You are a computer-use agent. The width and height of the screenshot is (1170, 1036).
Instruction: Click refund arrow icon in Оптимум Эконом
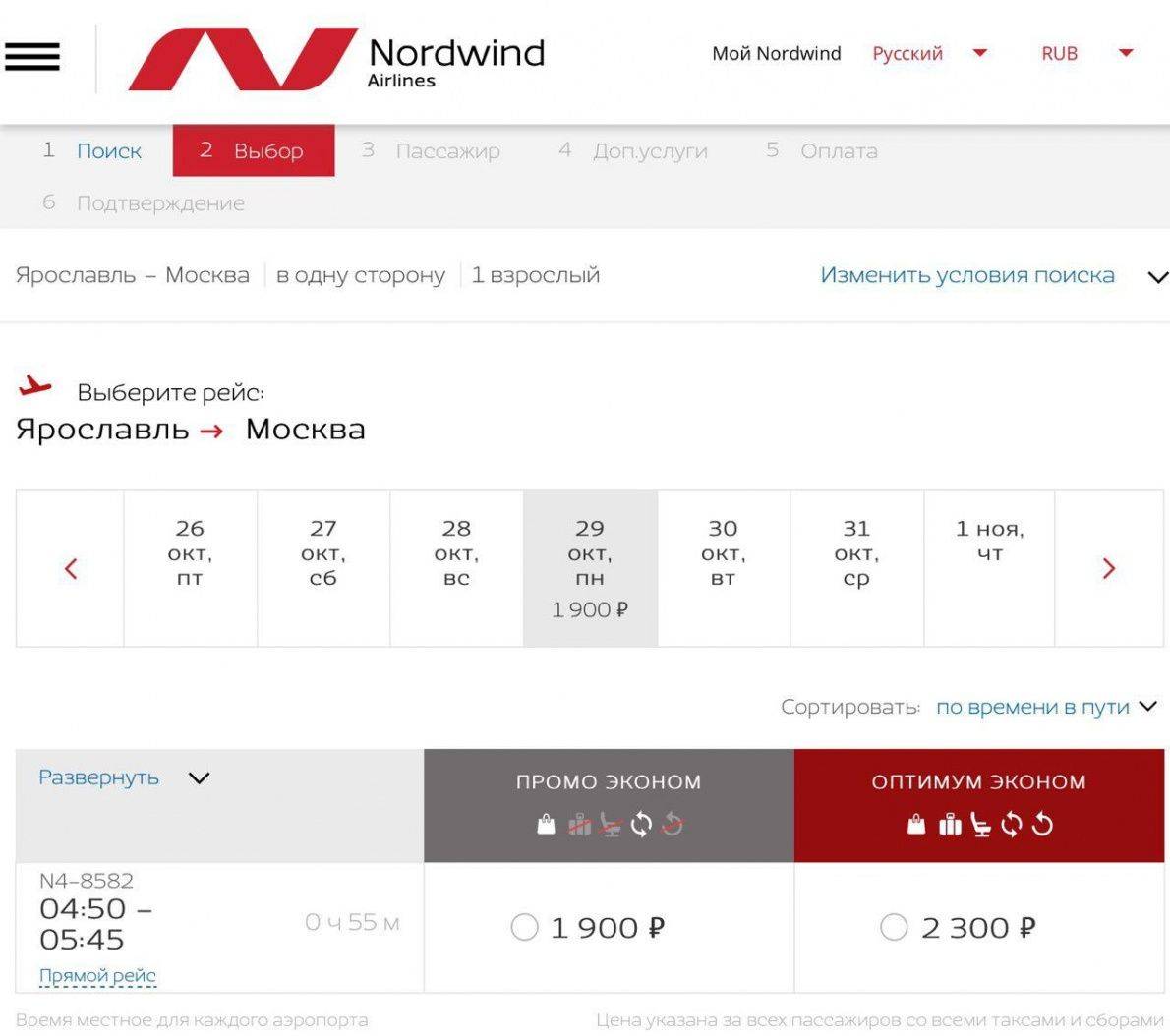click(x=1041, y=825)
